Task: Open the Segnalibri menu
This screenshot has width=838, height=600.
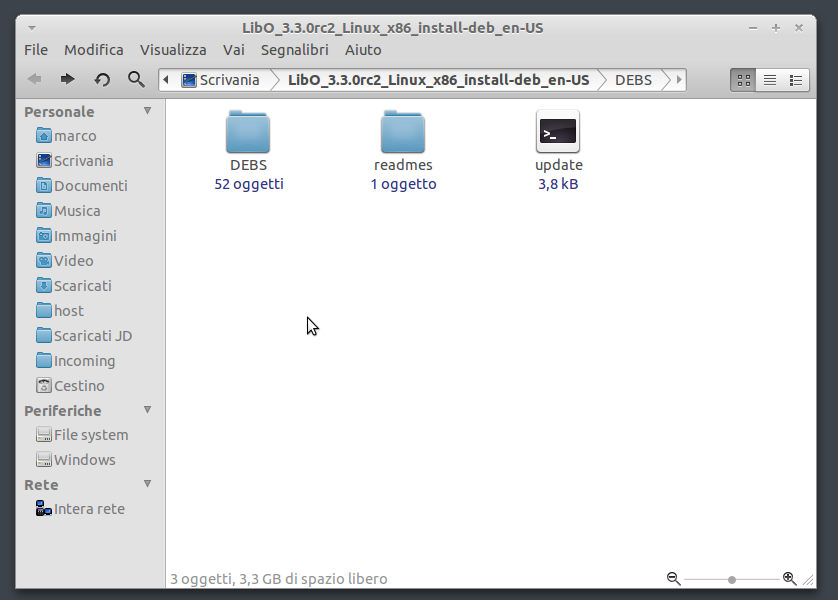Action: tap(294, 50)
